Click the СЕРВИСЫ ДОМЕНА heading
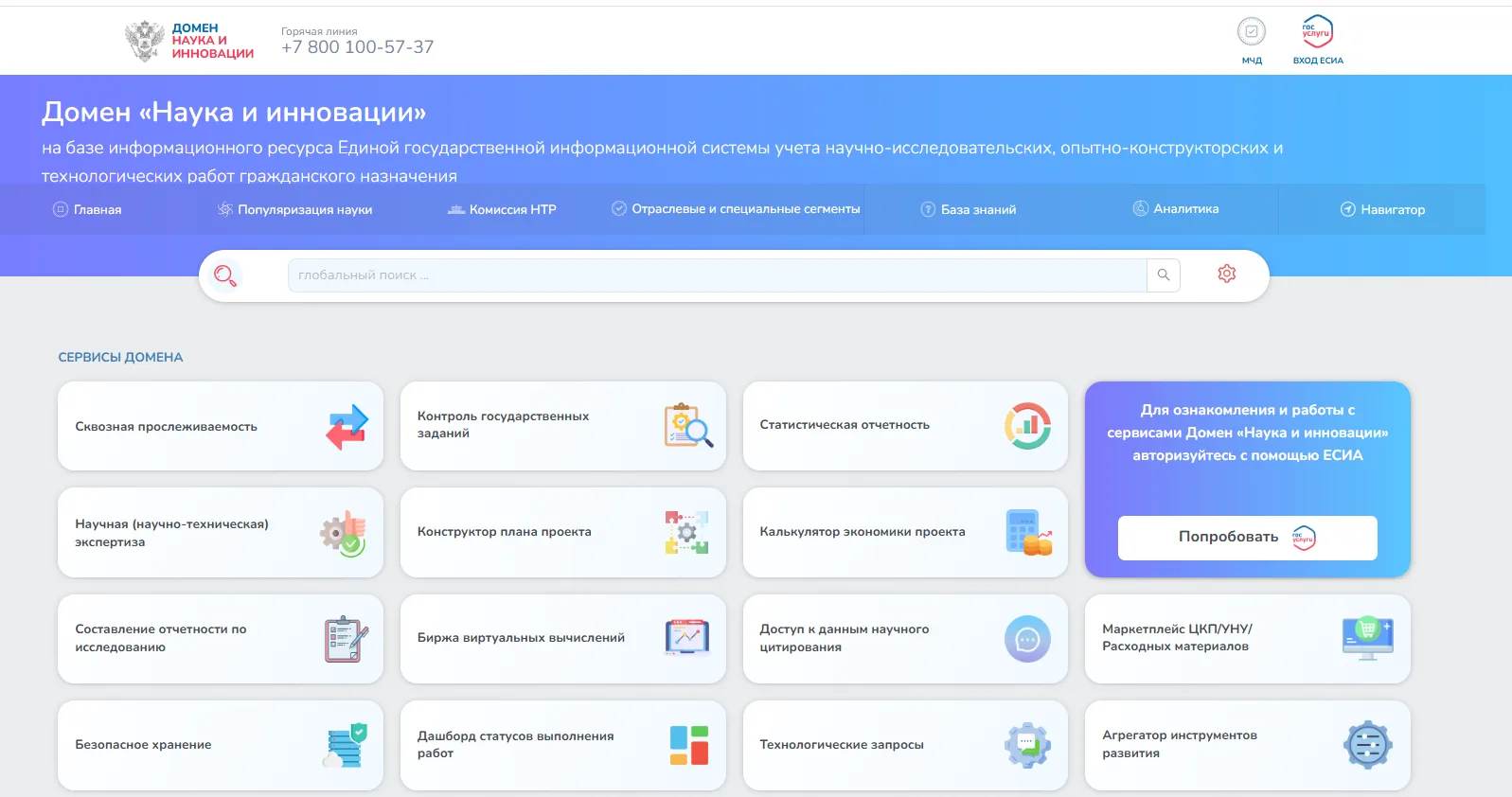Image resolution: width=1512 pixels, height=797 pixels. click(x=120, y=358)
